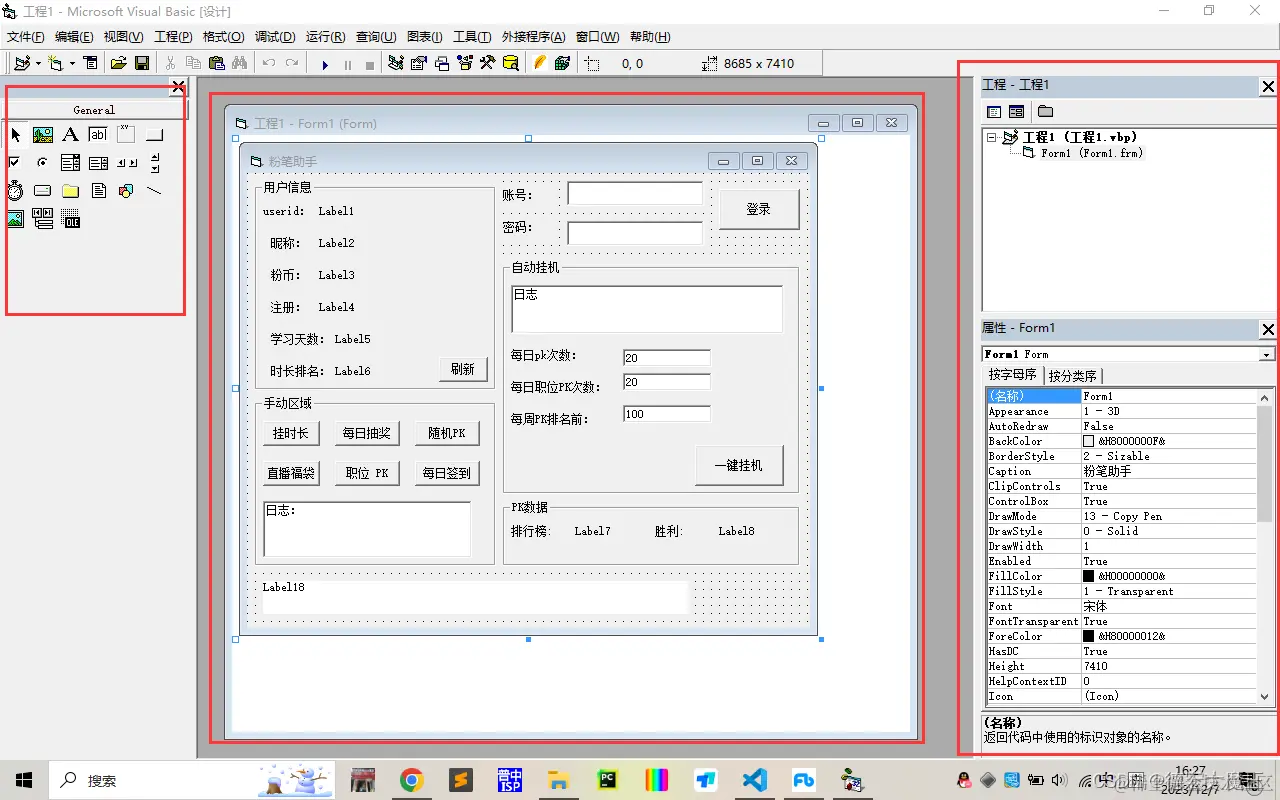
Task: Click the BackColor color swatch
Action: 1089,441
